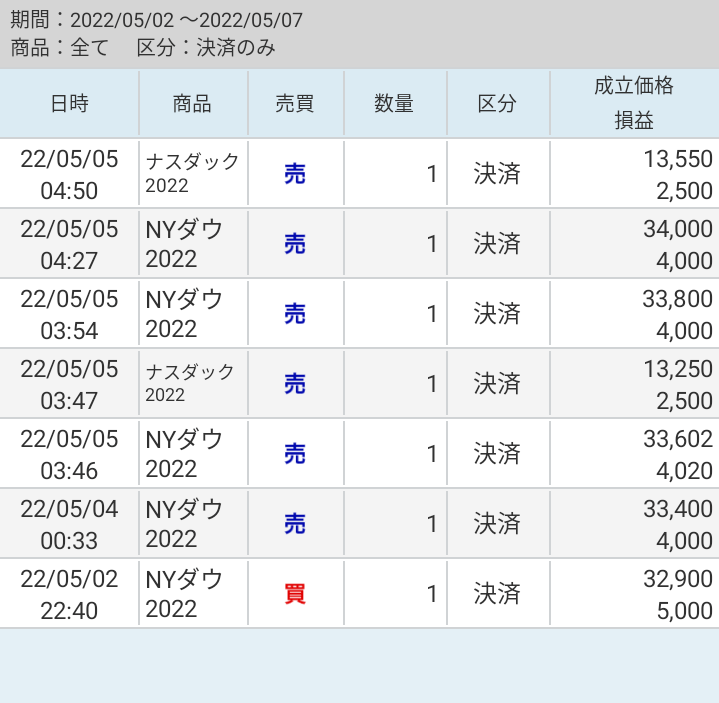This screenshot has height=703, width=719.
Task: Click the 区分 column header
Action: pyautogui.click(x=497, y=103)
